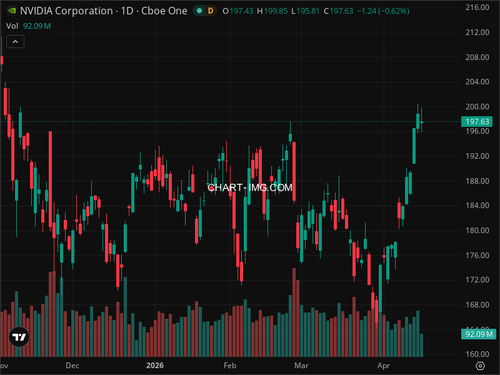Click the 180.00 price axis label

477,230
